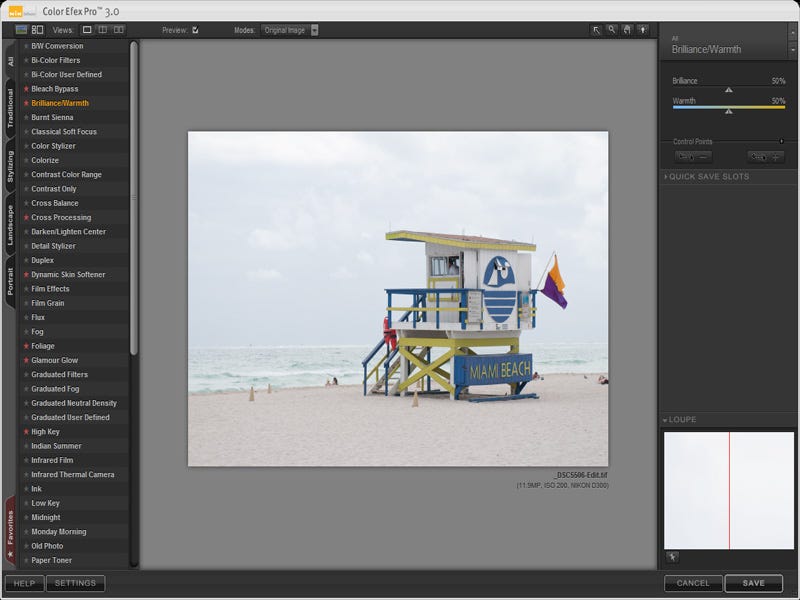The height and width of the screenshot is (600, 800).
Task: Collapse the Loupe section
Action: tap(679, 419)
